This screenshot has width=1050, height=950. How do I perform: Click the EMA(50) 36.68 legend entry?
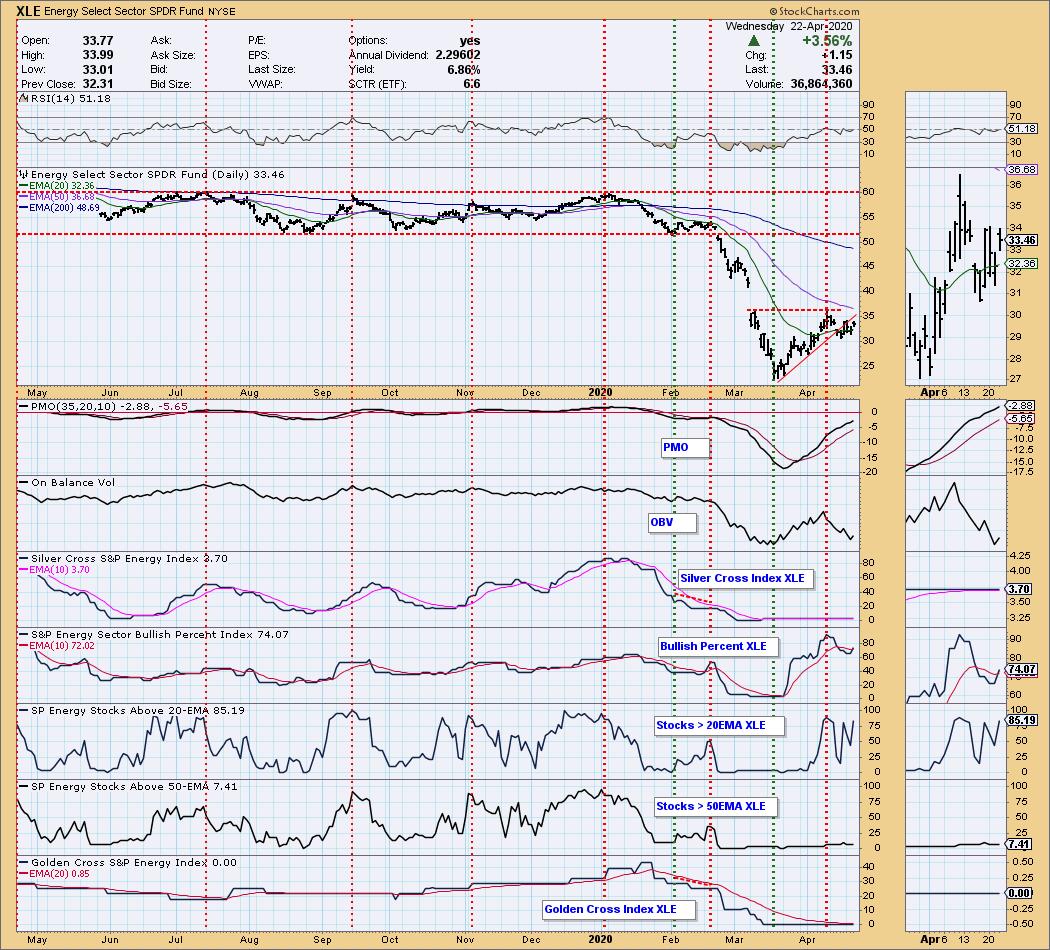tap(62, 197)
